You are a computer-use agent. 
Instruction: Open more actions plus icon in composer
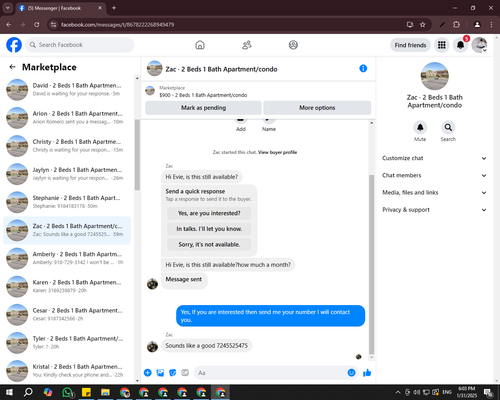point(148,373)
